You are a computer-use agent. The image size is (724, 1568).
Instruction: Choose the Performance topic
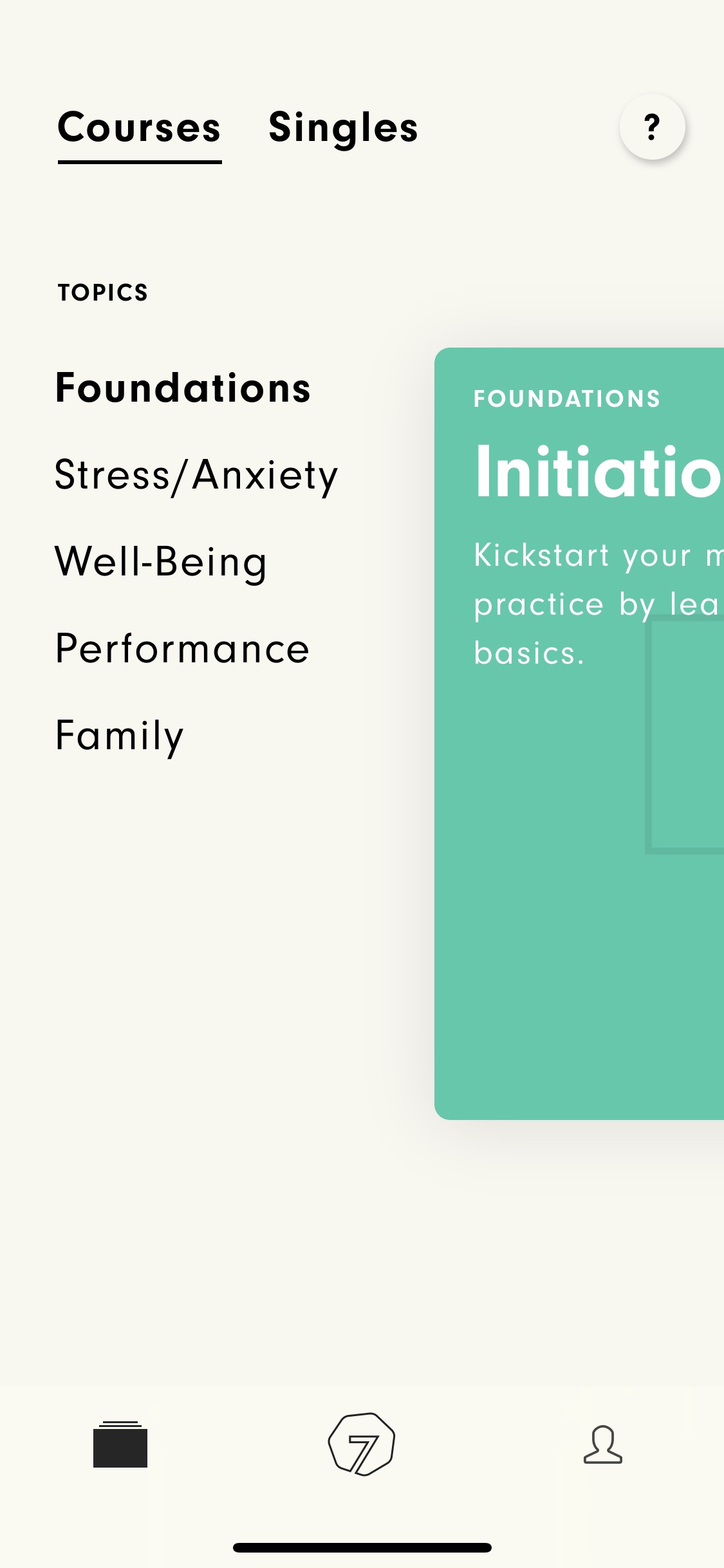pos(182,648)
